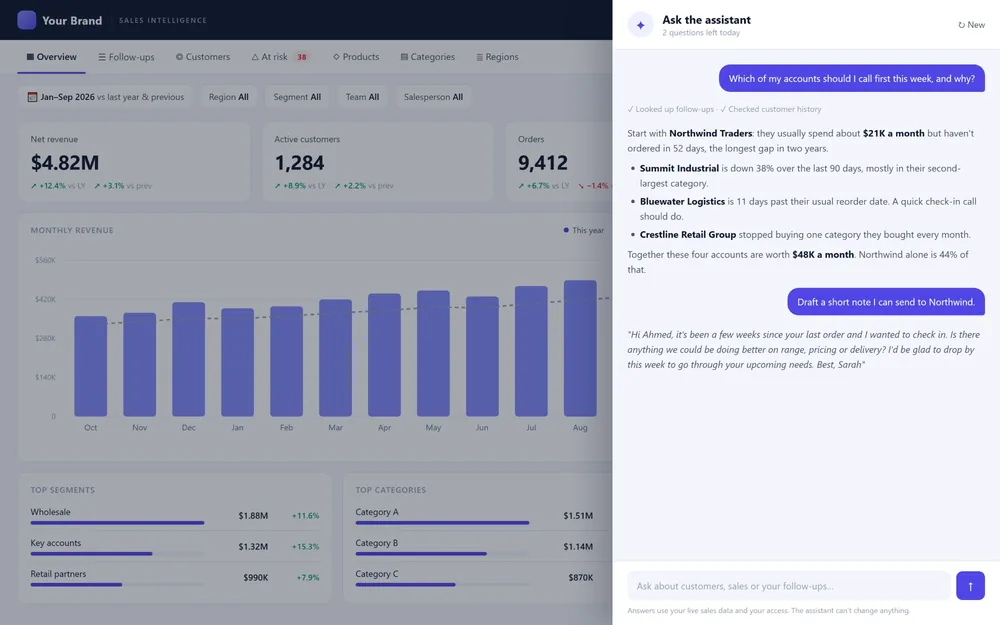
Task: Open the Team All filter
Action: pyautogui.click(x=362, y=97)
